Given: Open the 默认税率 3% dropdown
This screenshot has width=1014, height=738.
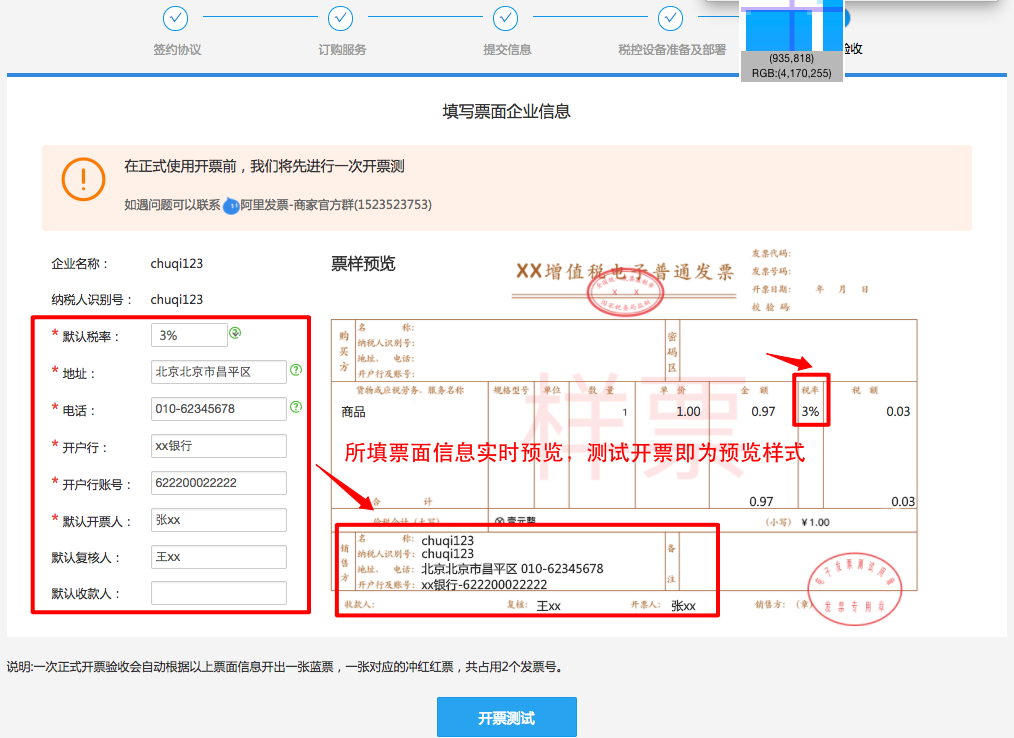Looking at the screenshot, I should tap(189, 335).
